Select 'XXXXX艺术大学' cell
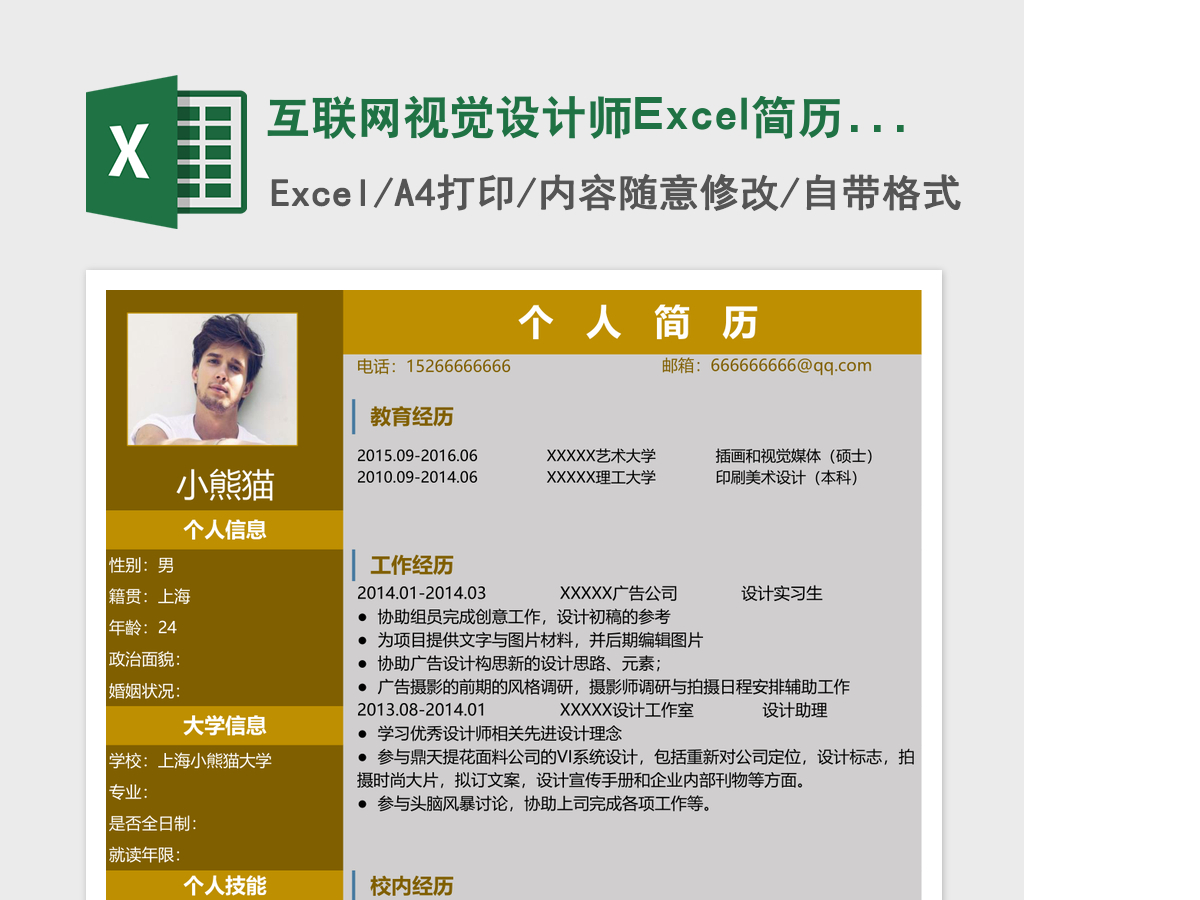 point(601,456)
